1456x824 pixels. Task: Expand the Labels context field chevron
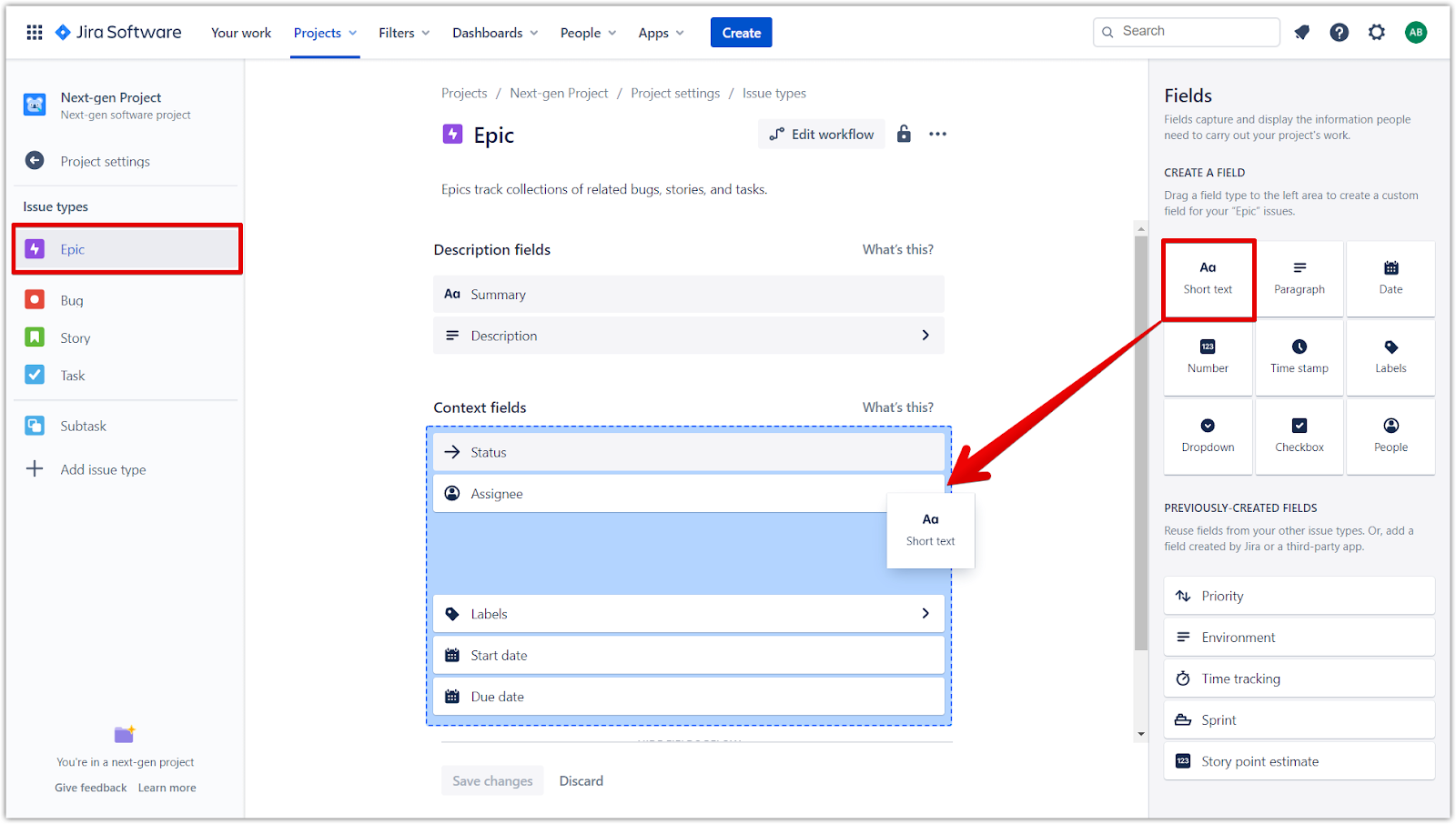click(925, 614)
